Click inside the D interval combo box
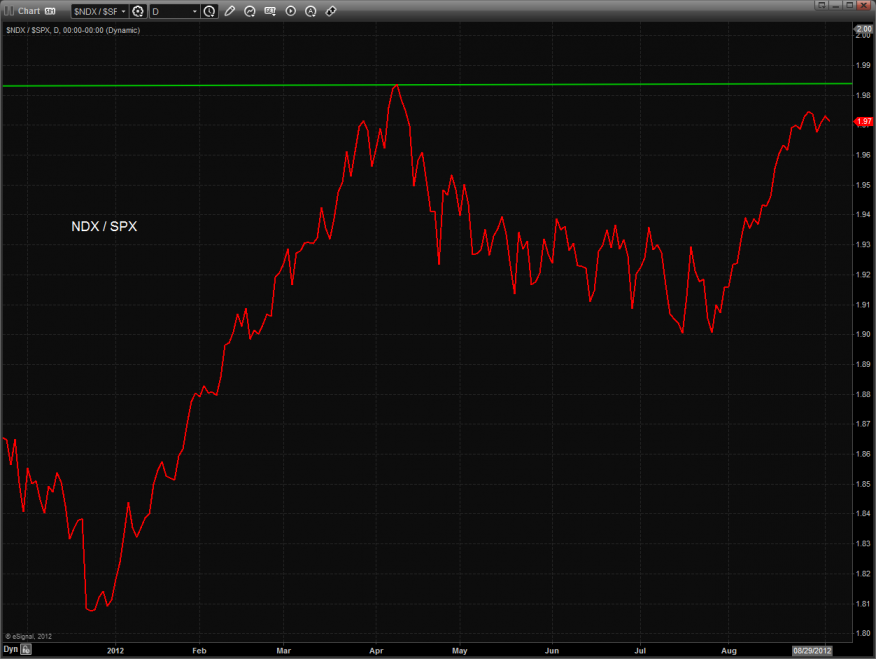The width and height of the screenshot is (876, 659). pos(168,12)
